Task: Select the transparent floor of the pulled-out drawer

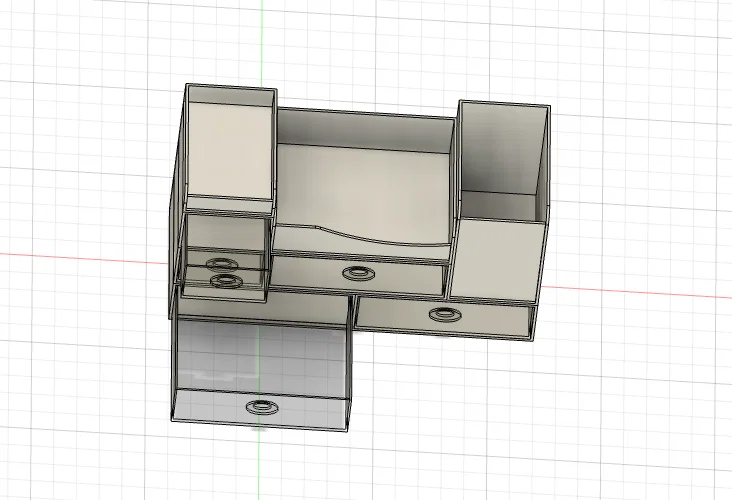Action: click(x=261, y=359)
